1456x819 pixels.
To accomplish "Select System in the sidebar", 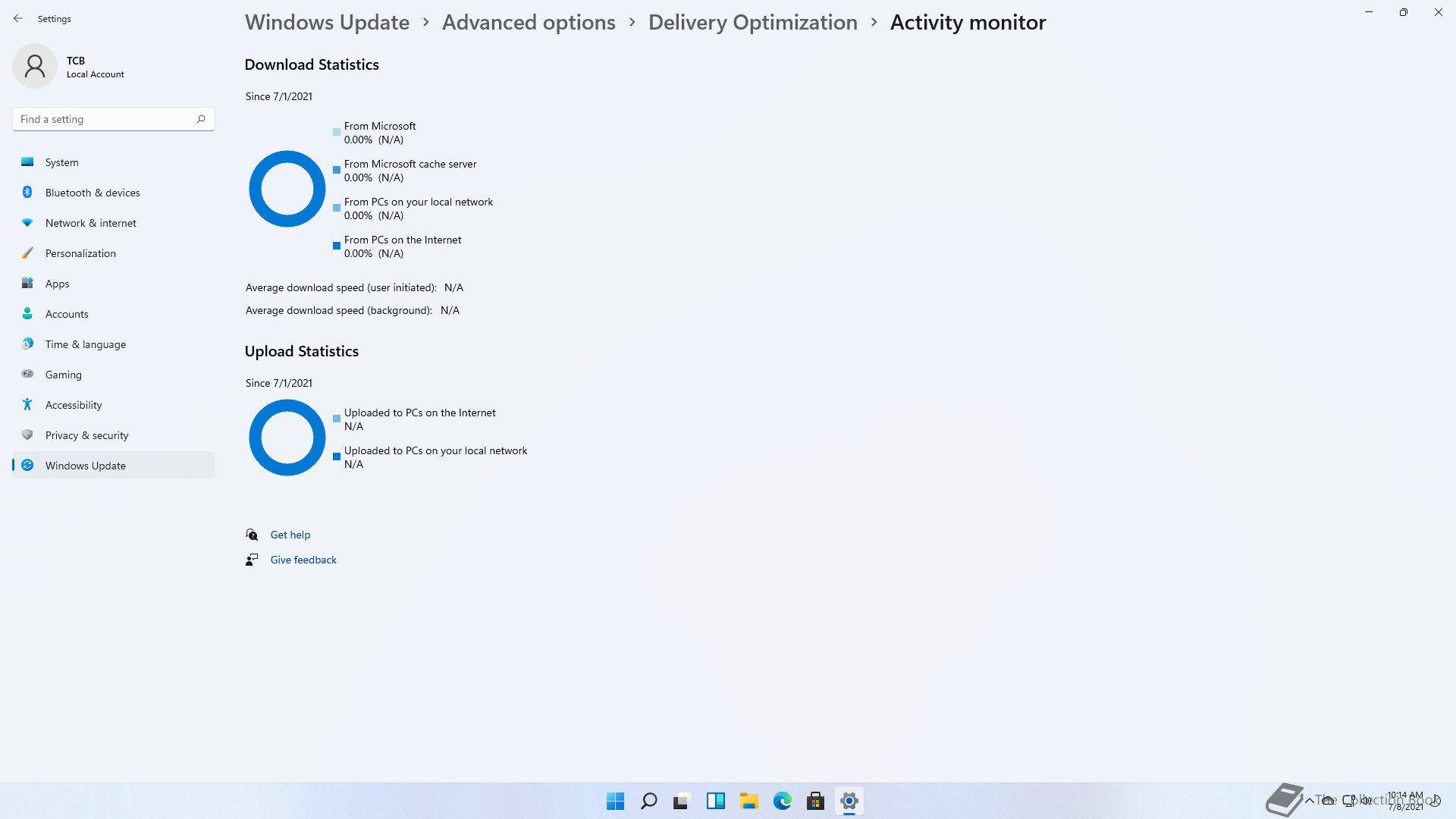I will (x=114, y=162).
